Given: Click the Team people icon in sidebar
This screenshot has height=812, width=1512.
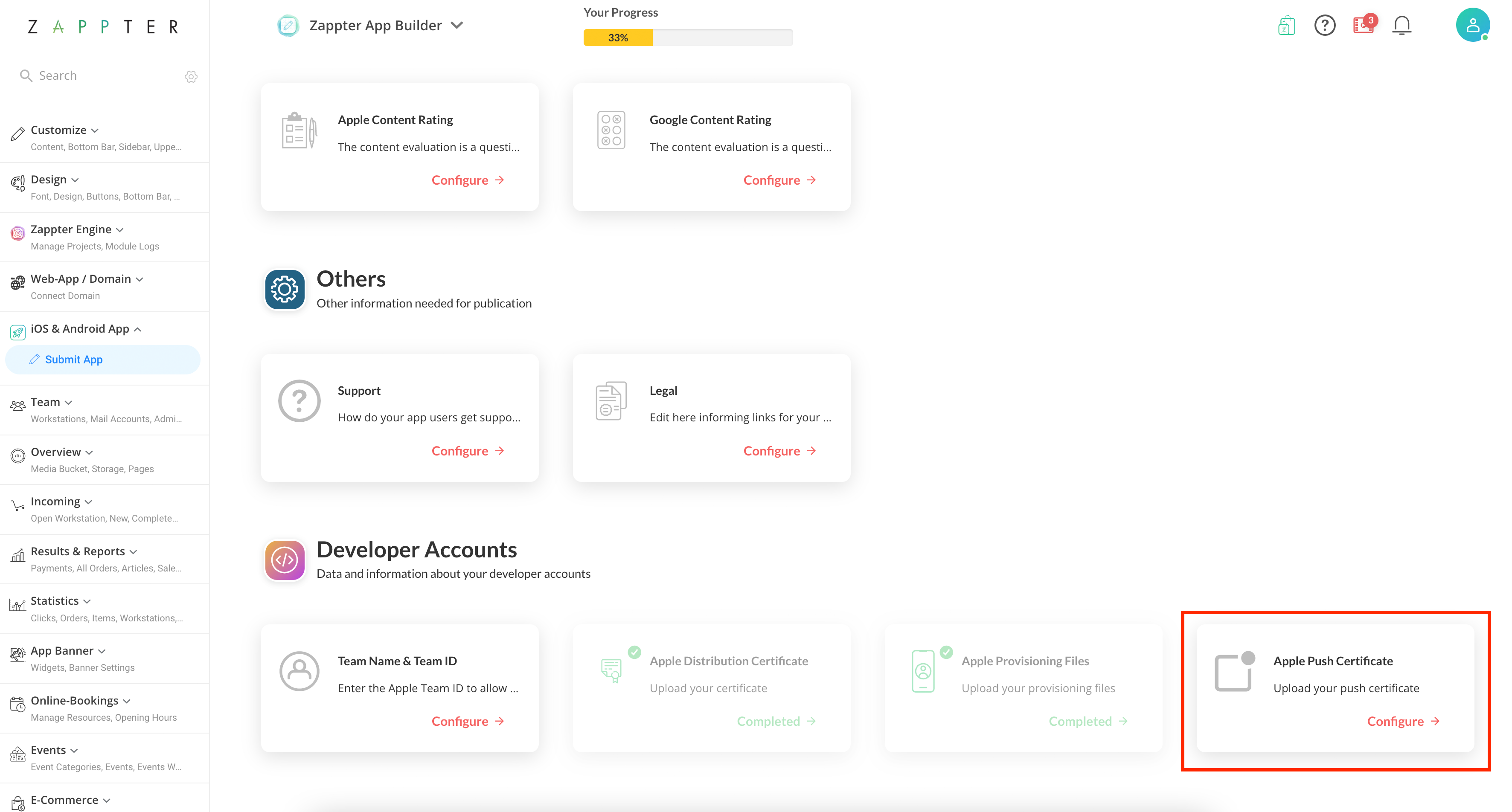Looking at the screenshot, I should 17,406.
